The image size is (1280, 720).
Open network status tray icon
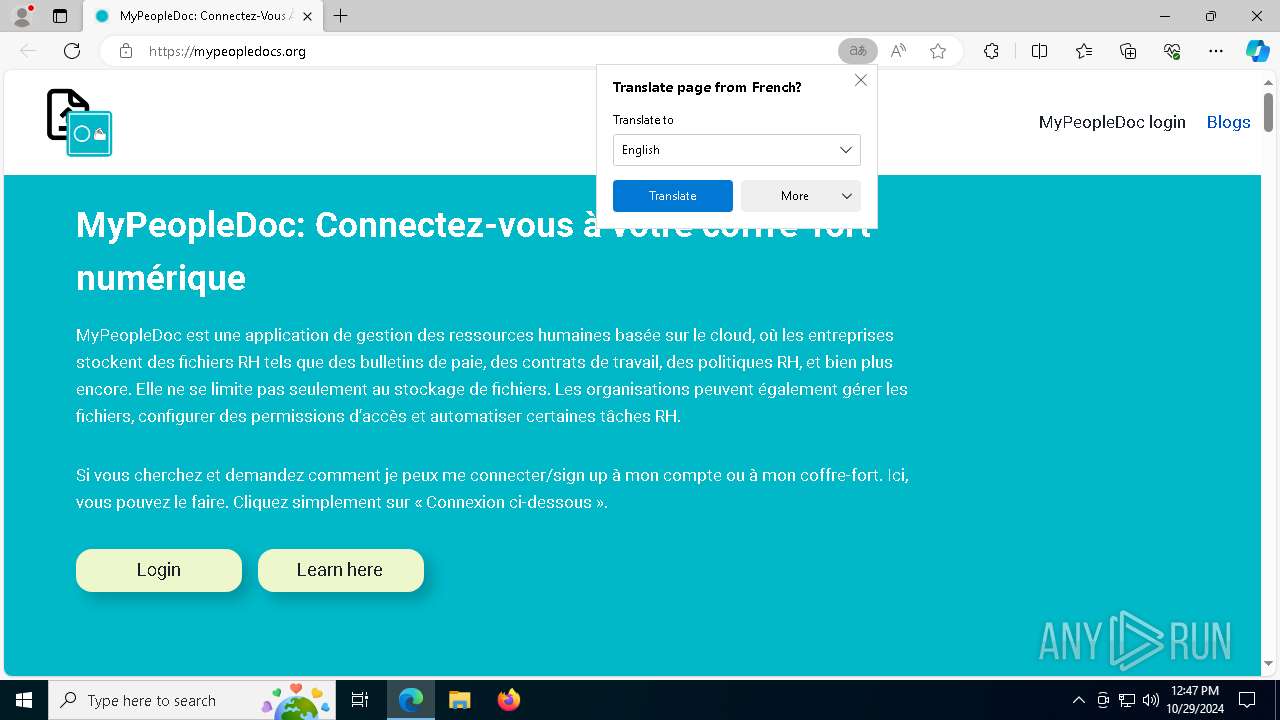(1127, 700)
